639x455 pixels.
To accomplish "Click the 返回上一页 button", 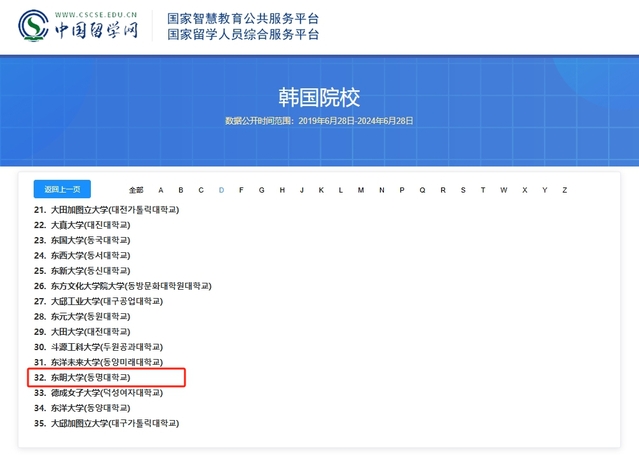I will pyautogui.click(x=62, y=189).
